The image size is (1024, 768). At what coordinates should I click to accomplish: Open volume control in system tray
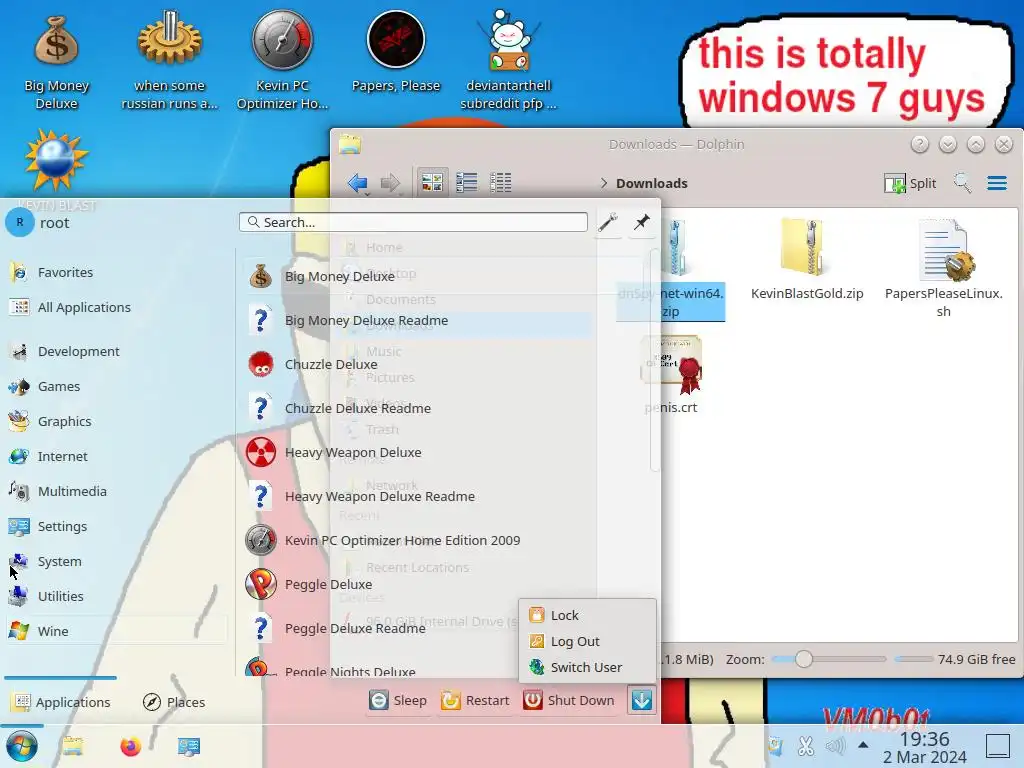click(835, 745)
